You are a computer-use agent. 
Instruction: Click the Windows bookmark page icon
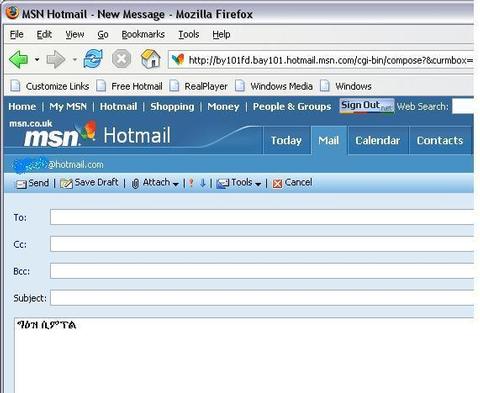coord(325,86)
